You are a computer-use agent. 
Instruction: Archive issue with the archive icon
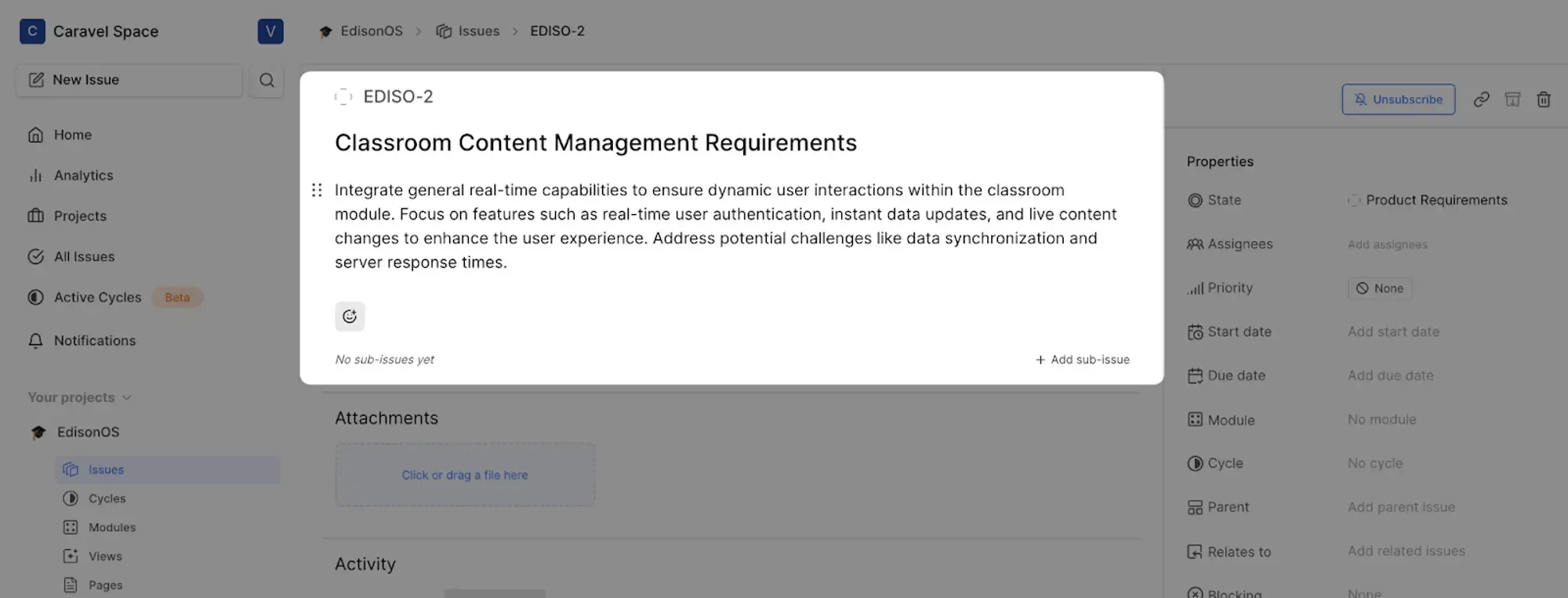(x=1512, y=100)
